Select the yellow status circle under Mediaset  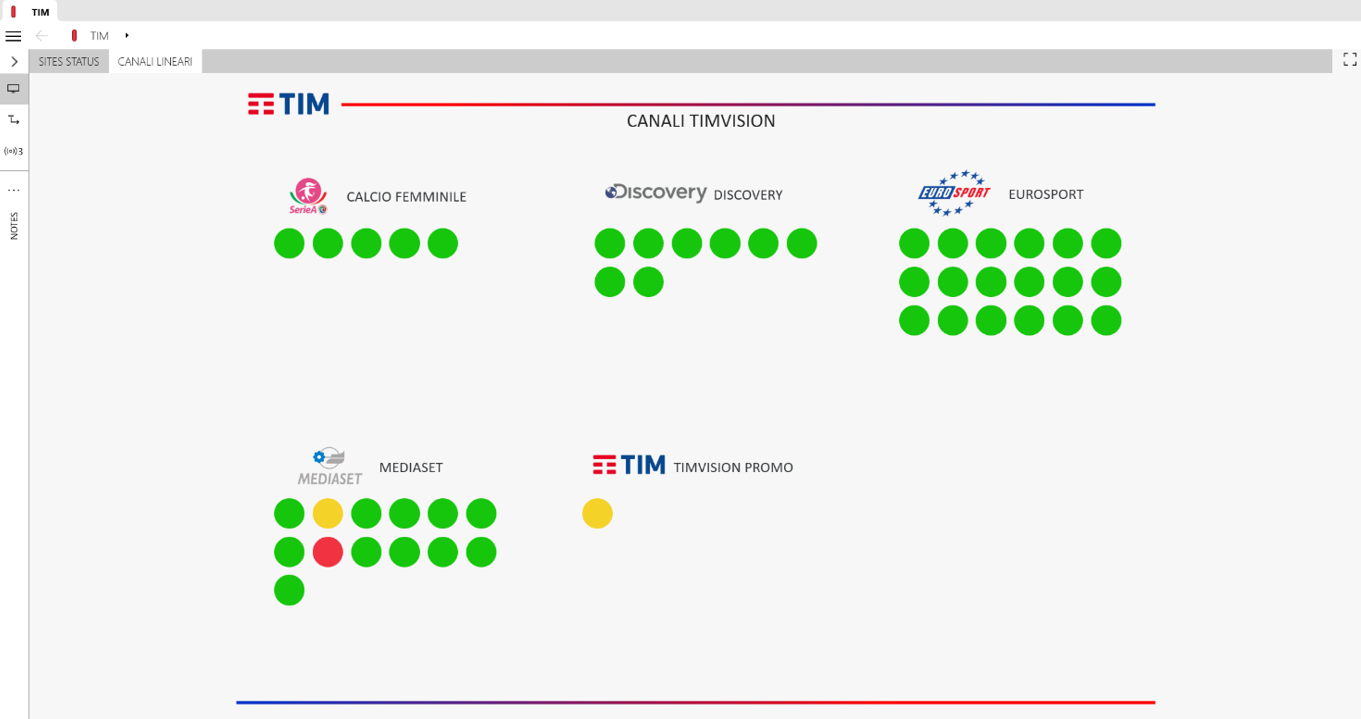pos(328,514)
